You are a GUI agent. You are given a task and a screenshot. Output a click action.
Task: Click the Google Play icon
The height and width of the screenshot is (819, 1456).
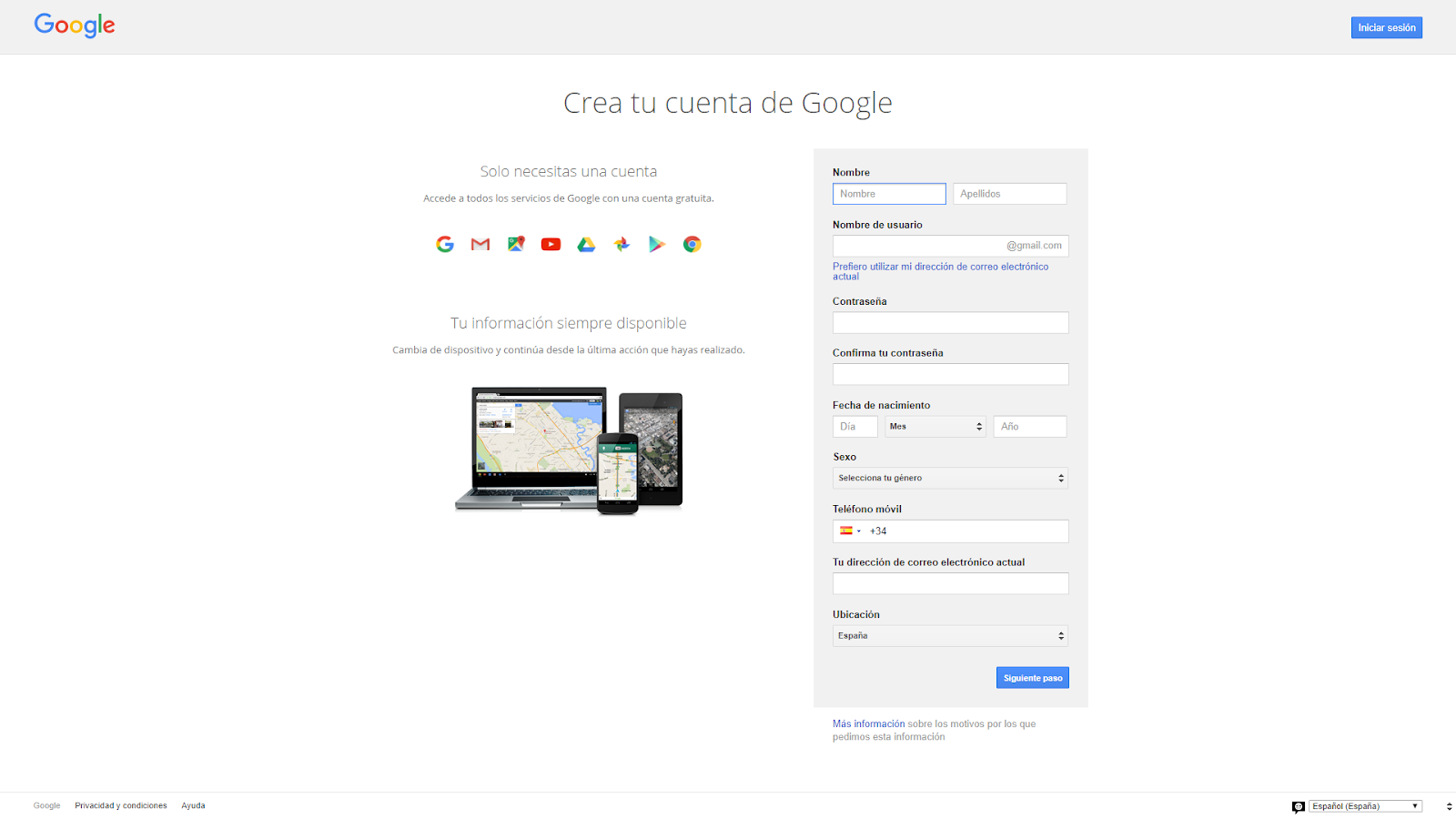click(x=657, y=244)
